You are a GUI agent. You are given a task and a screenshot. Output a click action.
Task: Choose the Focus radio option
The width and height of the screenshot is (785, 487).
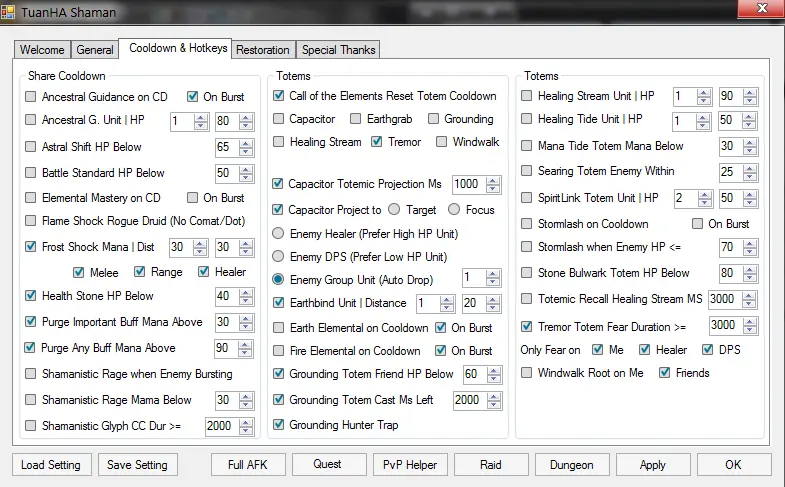tap(455, 210)
